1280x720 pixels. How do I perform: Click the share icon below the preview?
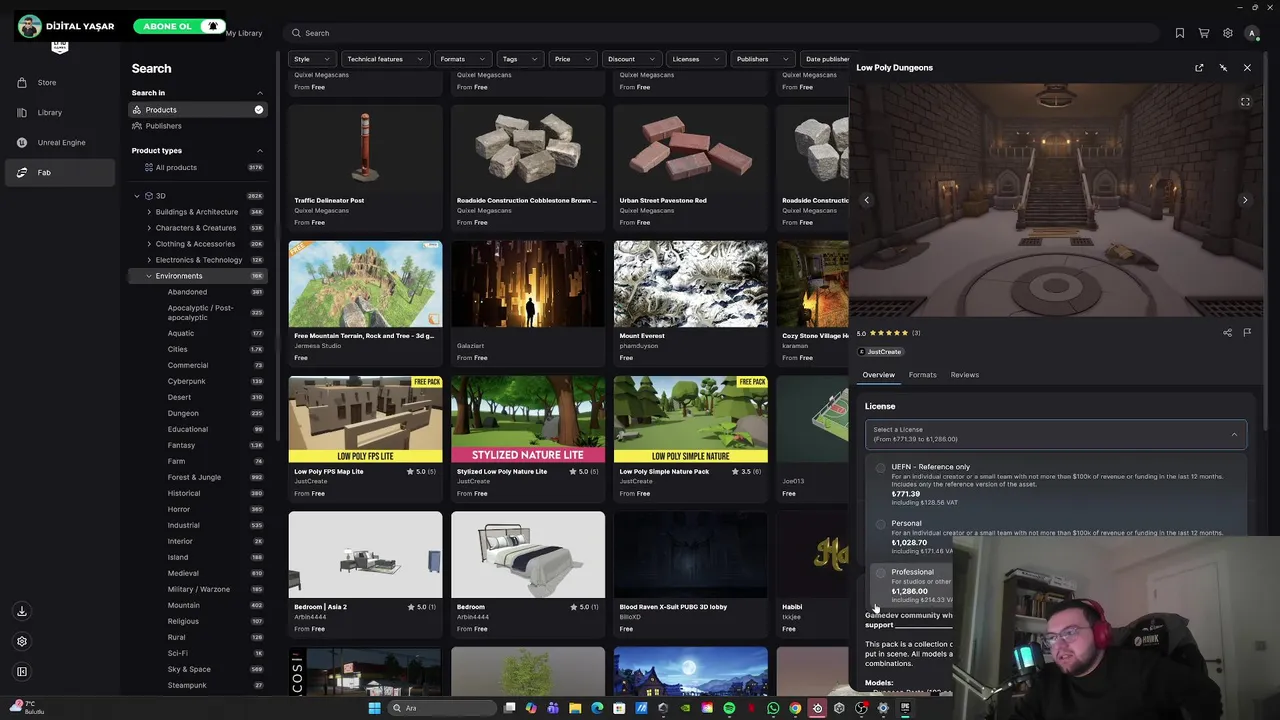[x=1227, y=333]
